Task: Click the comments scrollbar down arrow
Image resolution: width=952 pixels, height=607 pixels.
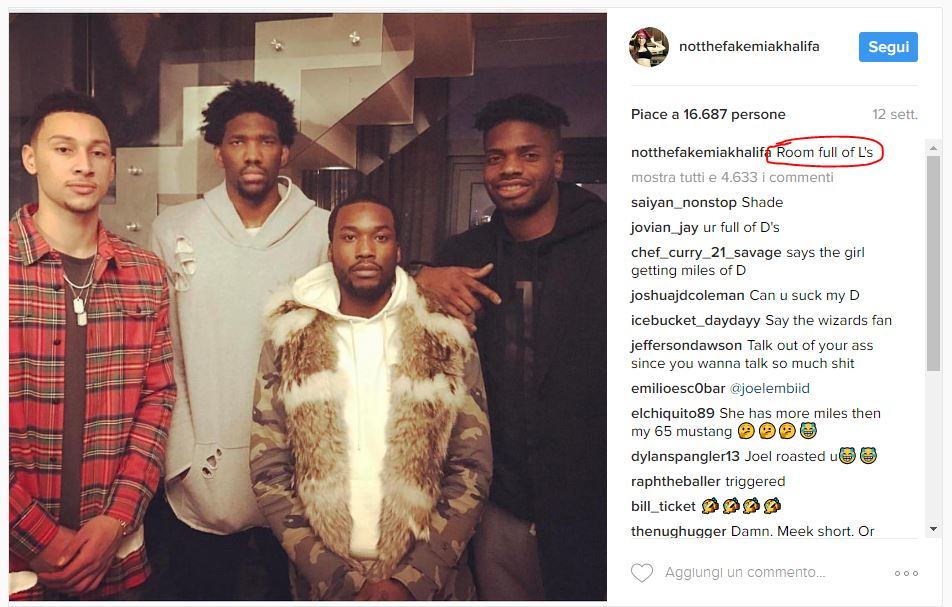Action: pyautogui.click(x=933, y=529)
